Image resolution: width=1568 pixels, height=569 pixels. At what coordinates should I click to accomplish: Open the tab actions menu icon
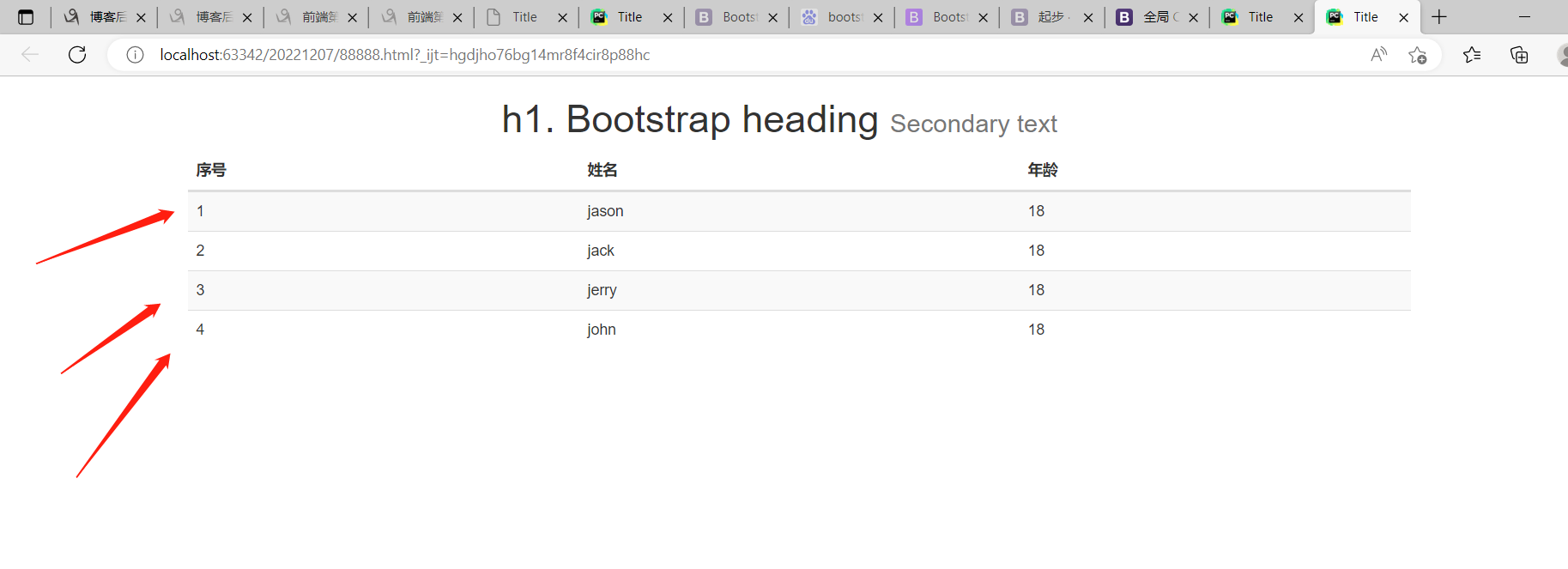(x=26, y=17)
